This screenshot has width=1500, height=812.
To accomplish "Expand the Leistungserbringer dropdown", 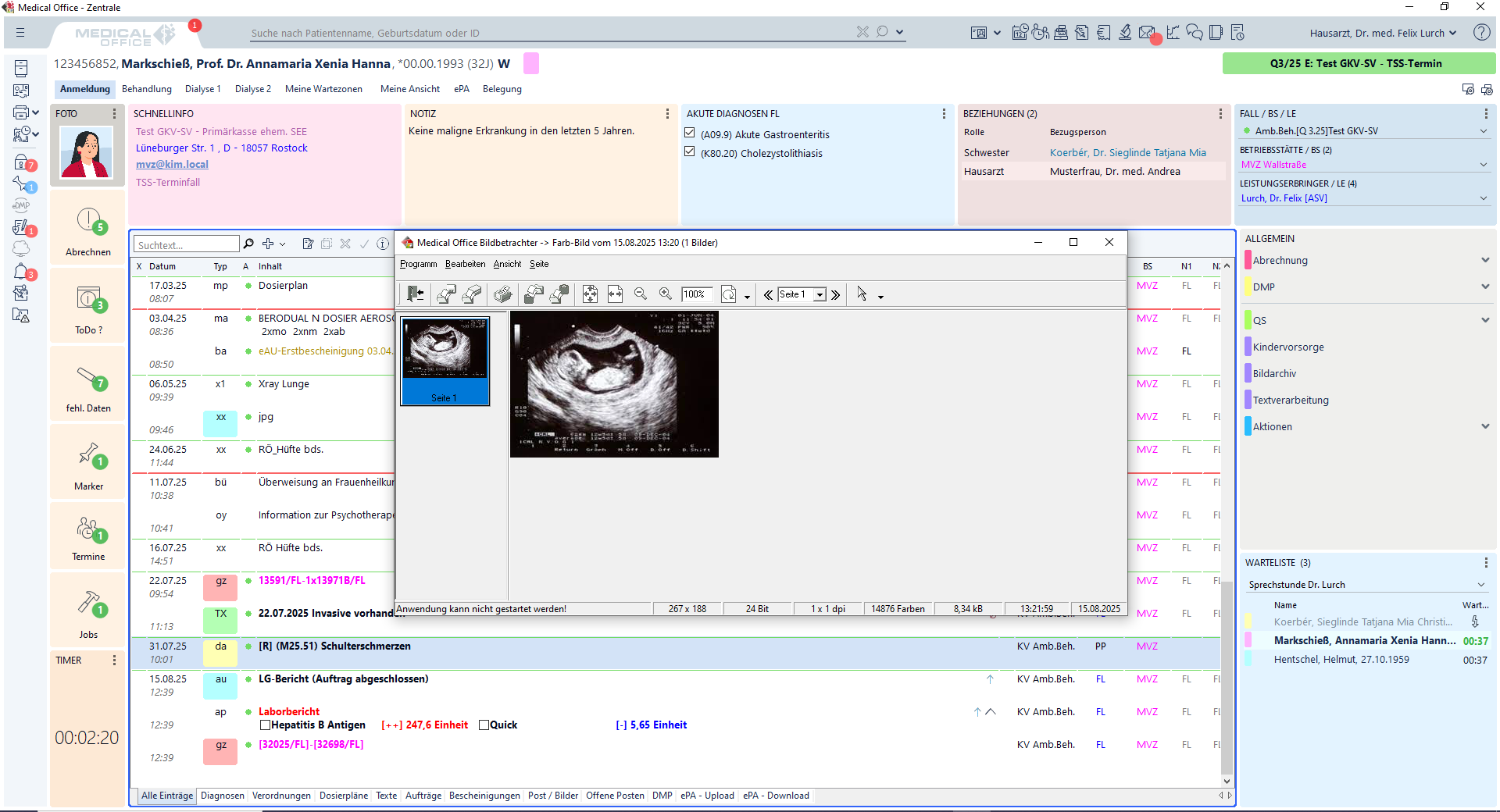I will [x=1483, y=198].
